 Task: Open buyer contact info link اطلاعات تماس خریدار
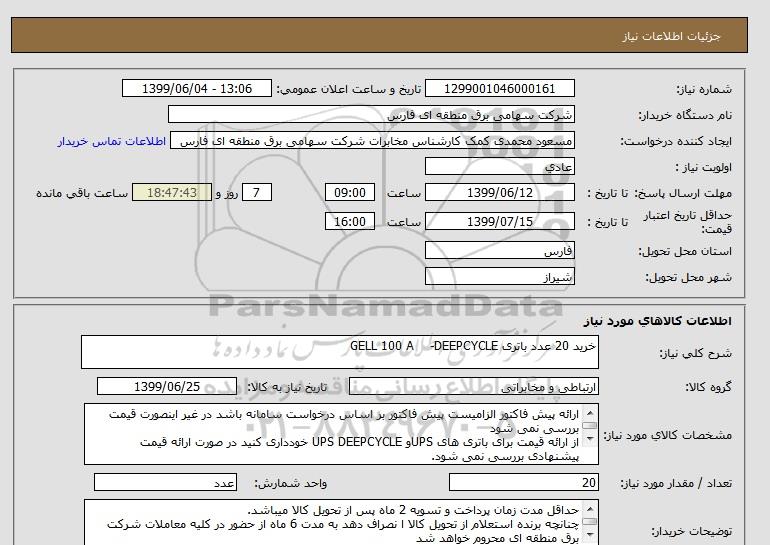coord(111,141)
